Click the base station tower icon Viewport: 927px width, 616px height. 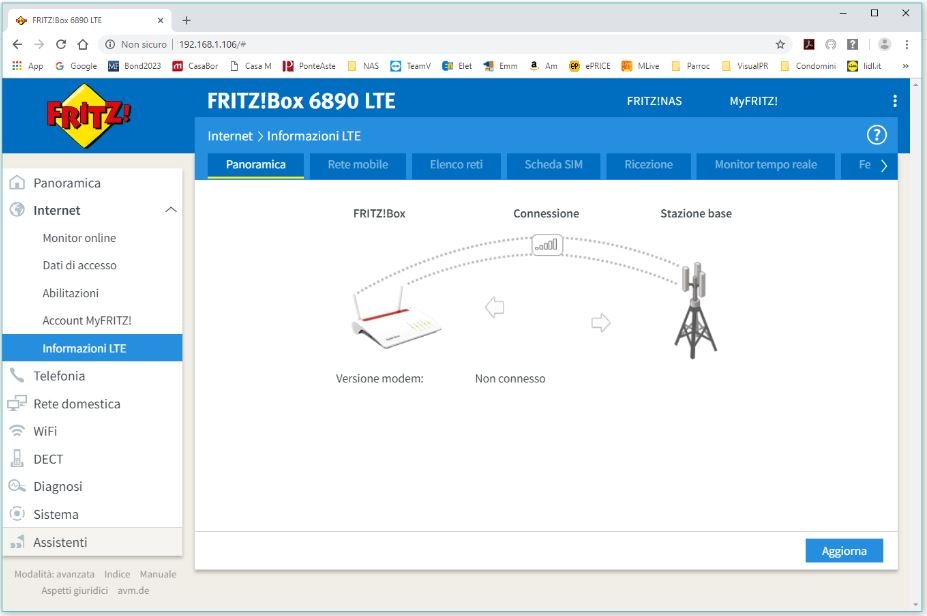pyautogui.click(x=695, y=310)
